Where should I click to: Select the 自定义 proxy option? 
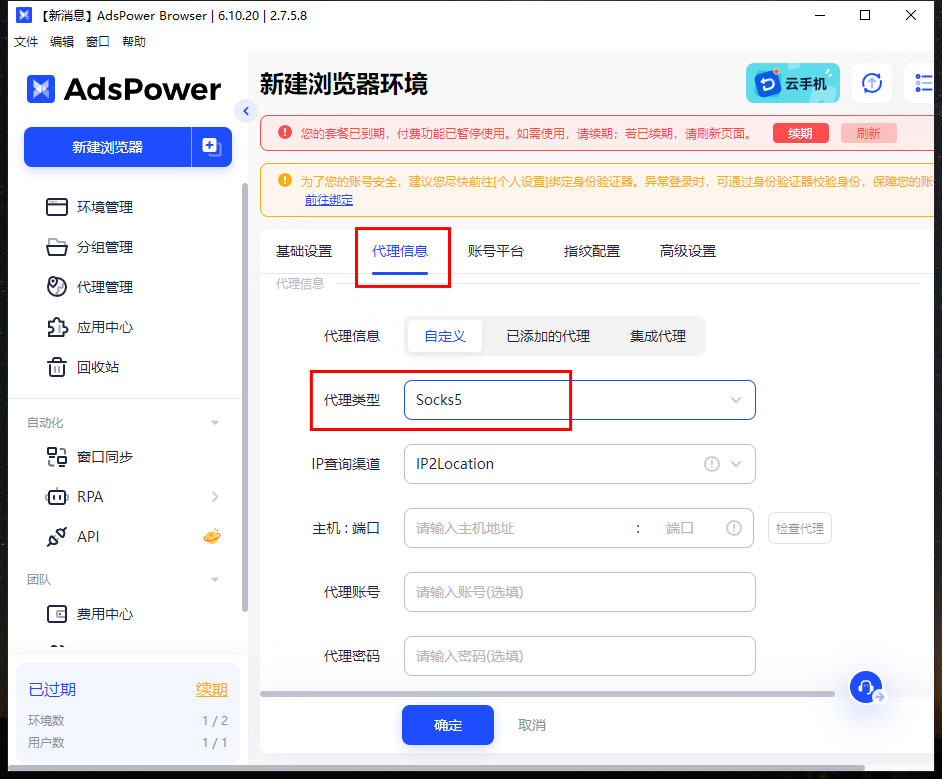(x=445, y=336)
